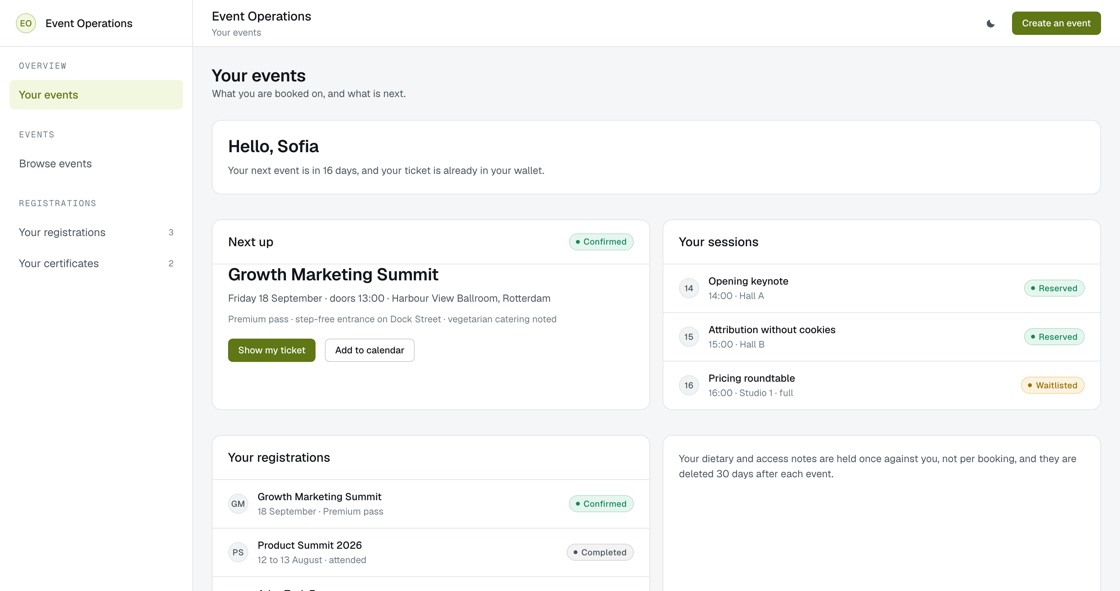The height and width of the screenshot is (591, 1120).
Task: Open Your certificates in the sidebar
Action: [x=96, y=264]
